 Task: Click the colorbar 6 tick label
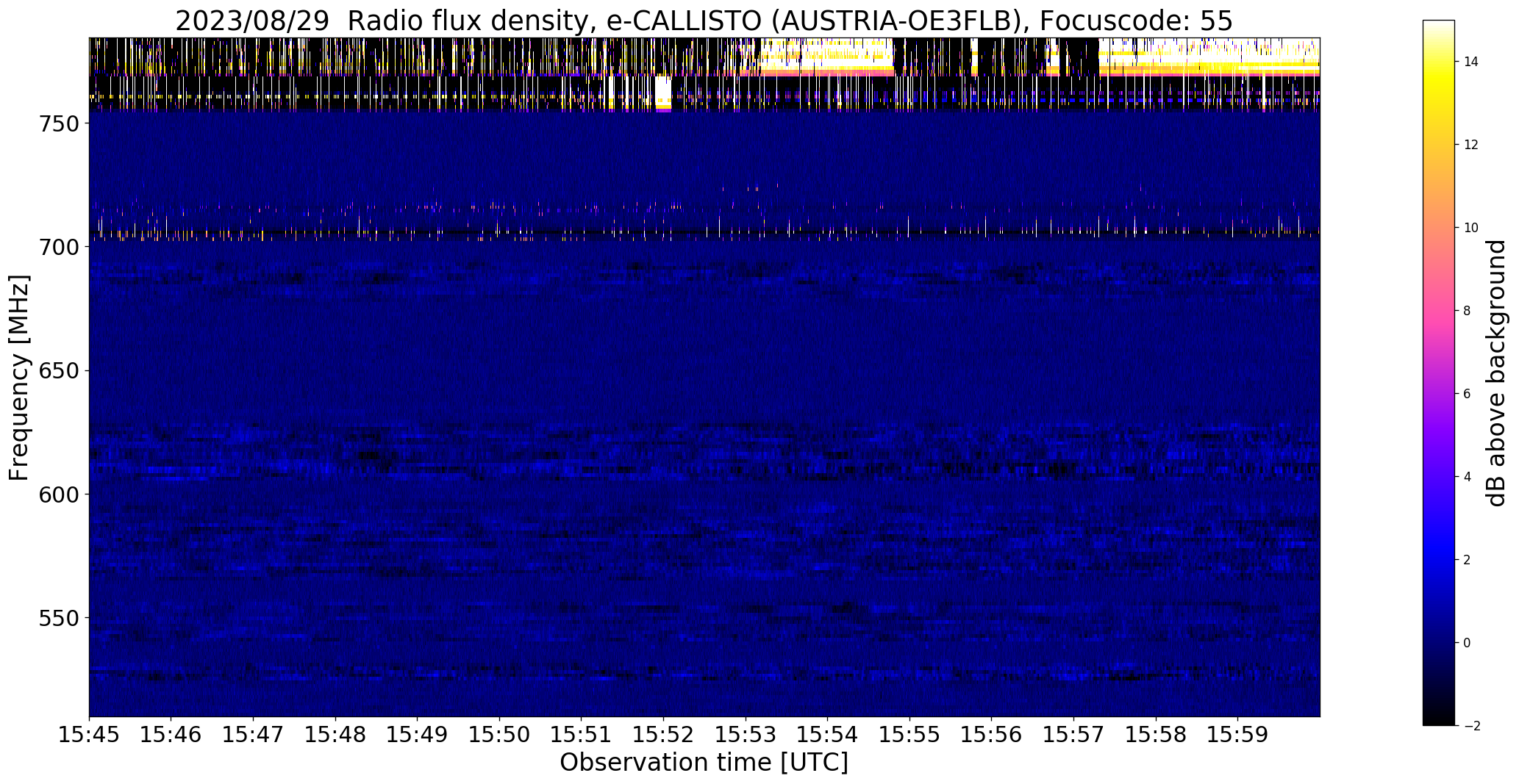click(1468, 394)
